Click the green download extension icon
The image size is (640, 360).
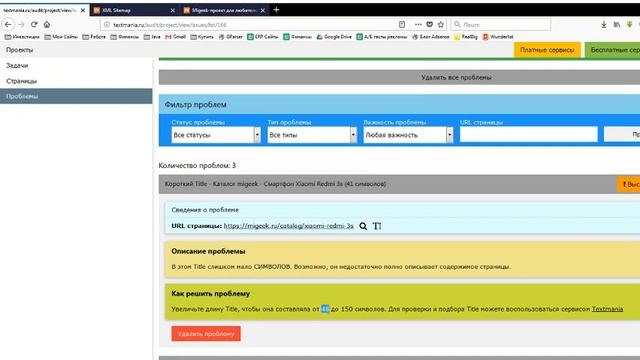(x=630, y=24)
